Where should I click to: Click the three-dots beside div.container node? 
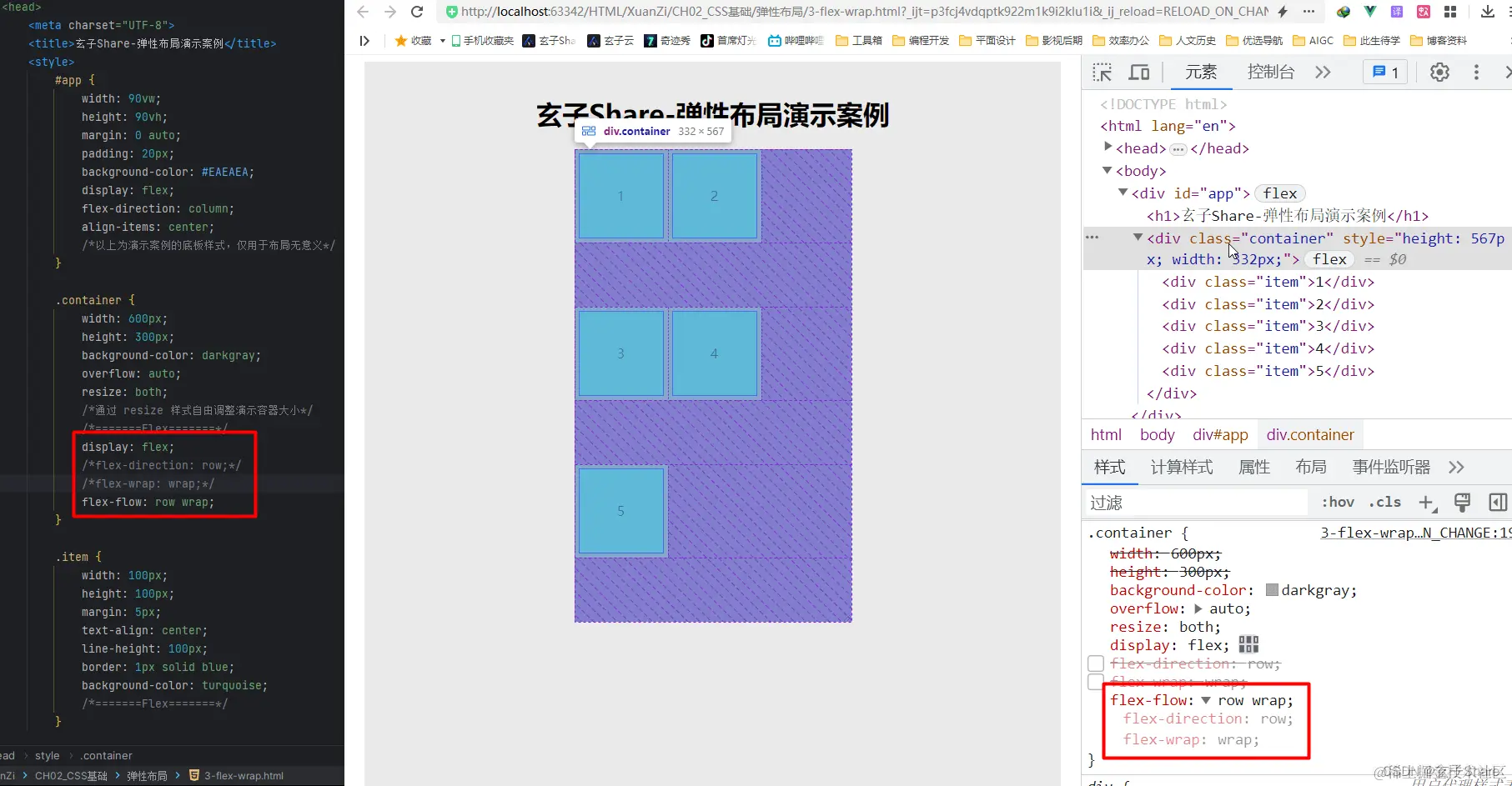click(x=1092, y=238)
